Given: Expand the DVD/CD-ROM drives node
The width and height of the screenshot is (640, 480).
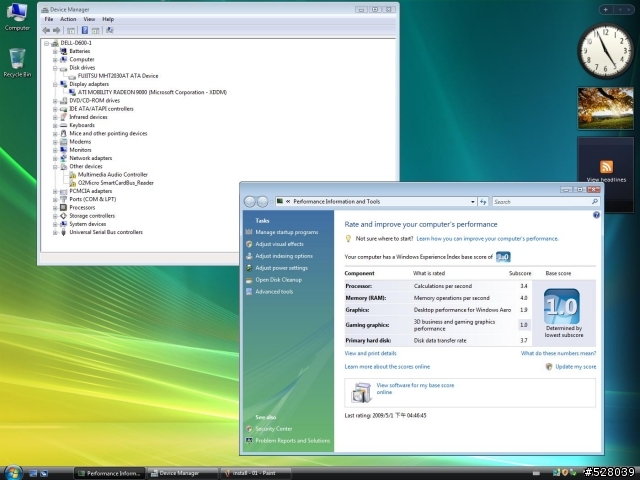Looking at the screenshot, I should (x=55, y=100).
